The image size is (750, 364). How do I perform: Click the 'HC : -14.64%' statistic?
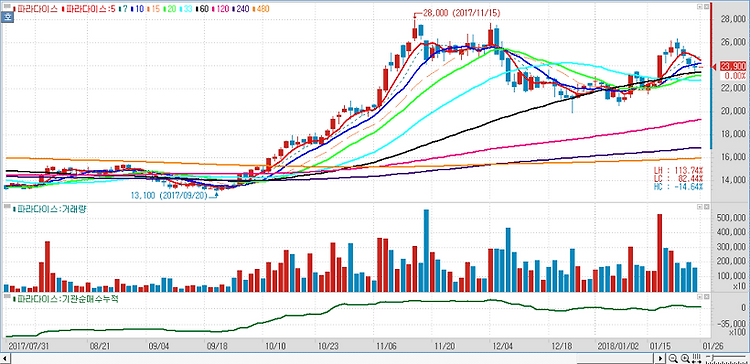[x=678, y=186]
